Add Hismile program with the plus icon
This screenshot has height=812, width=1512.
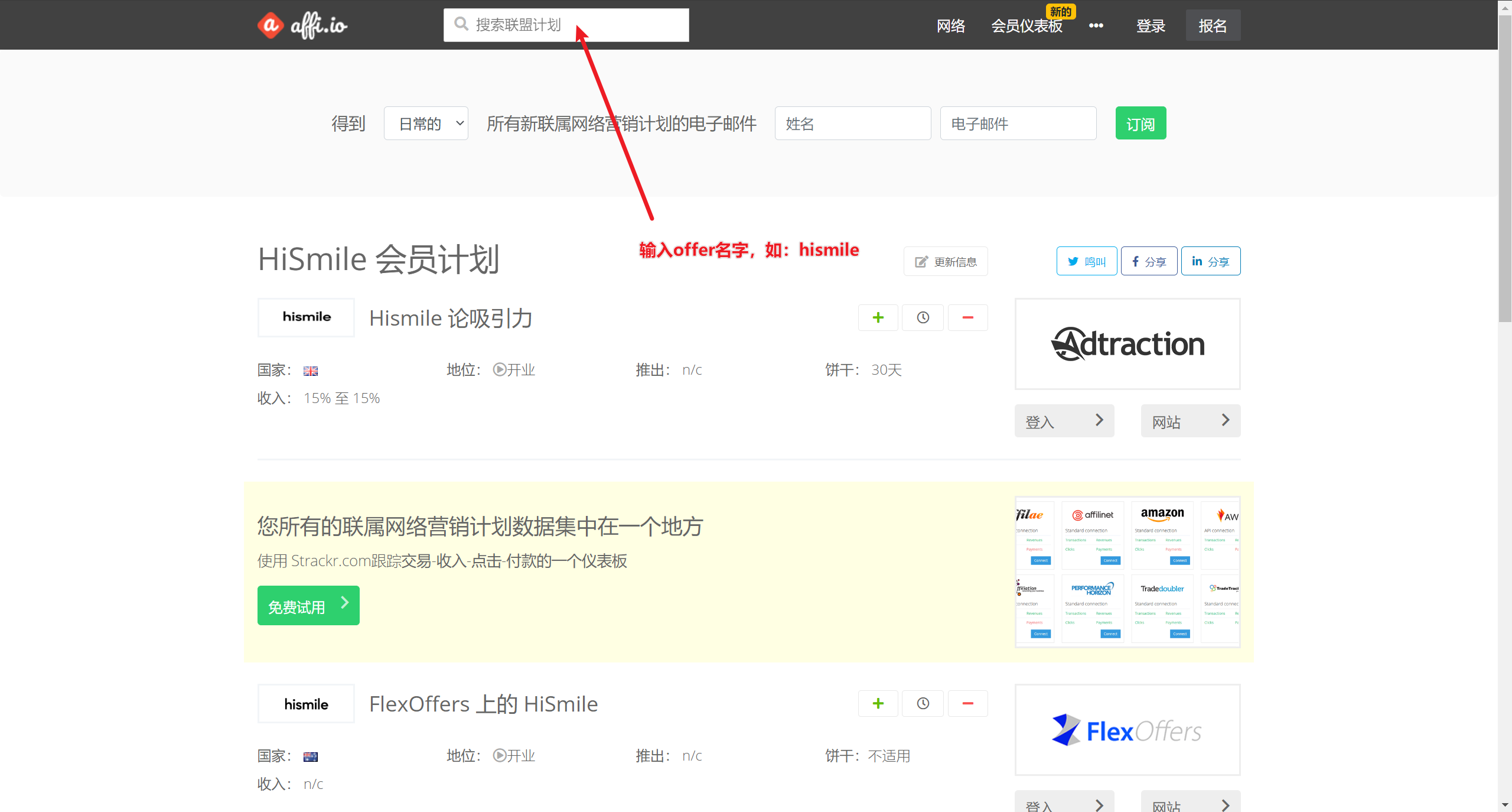878,317
